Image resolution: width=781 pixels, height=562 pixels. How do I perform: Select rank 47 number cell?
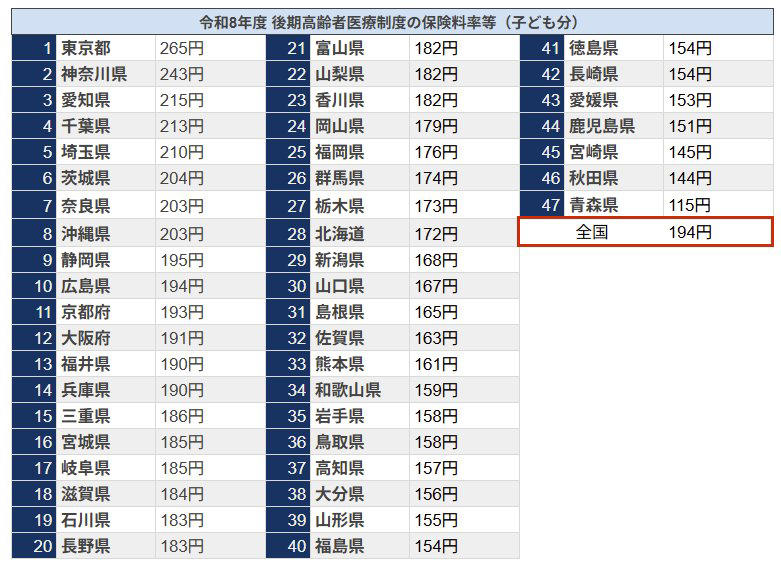click(542, 204)
